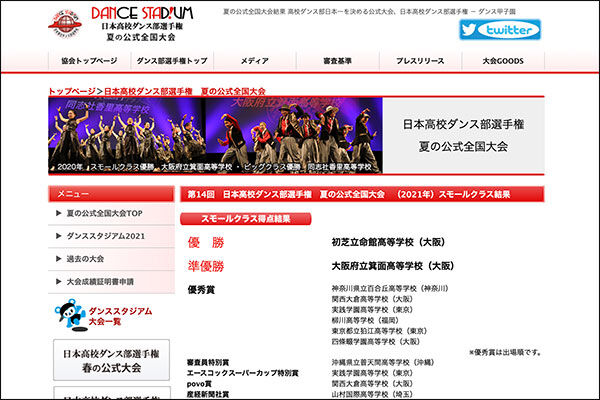The image size is (600, 400).
Task: Click the povo賞 award label
Action: point(199,384)
